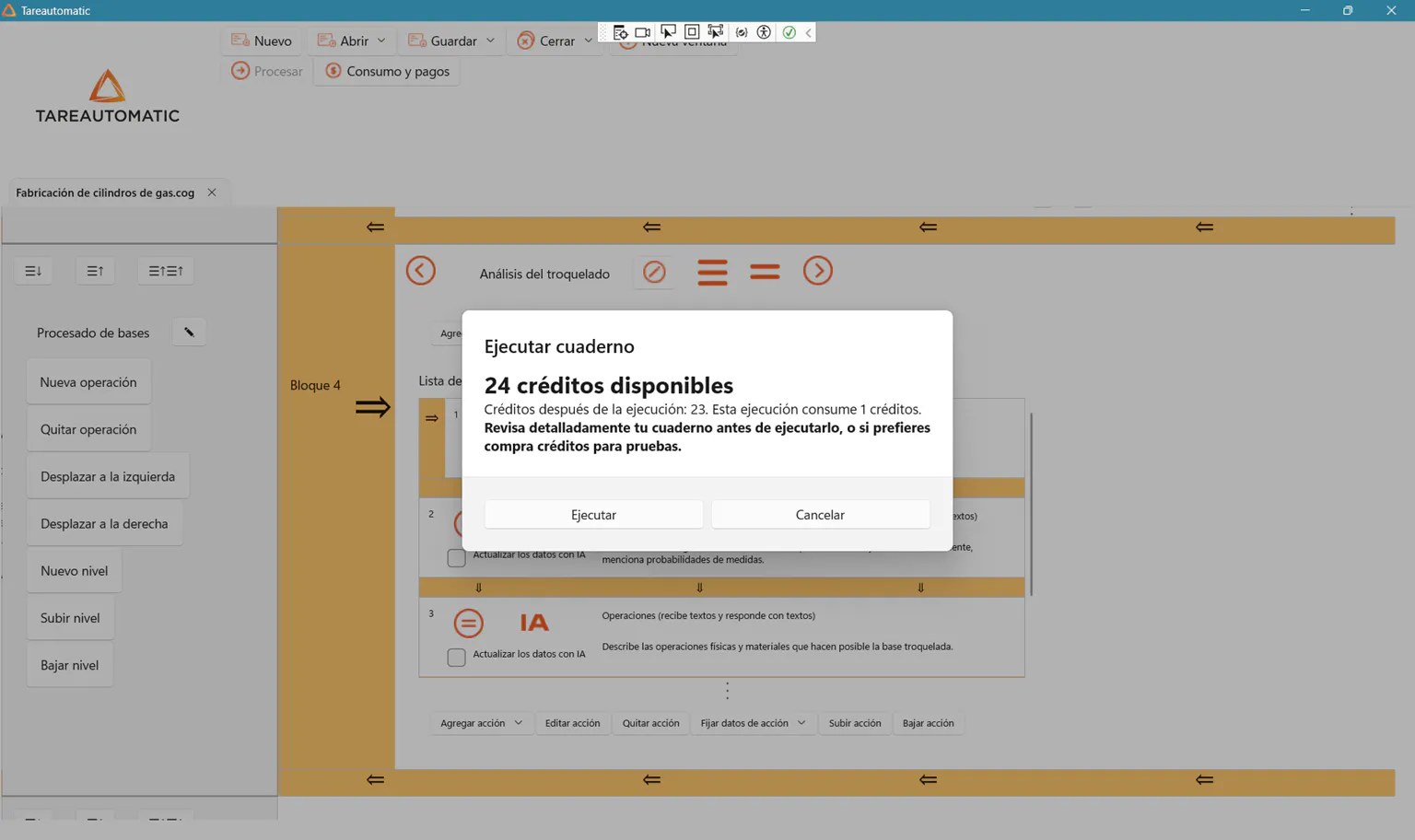Click the single move-up list icon in the left panel
This screenshot has width=1415, height=840.
point(95,271)
